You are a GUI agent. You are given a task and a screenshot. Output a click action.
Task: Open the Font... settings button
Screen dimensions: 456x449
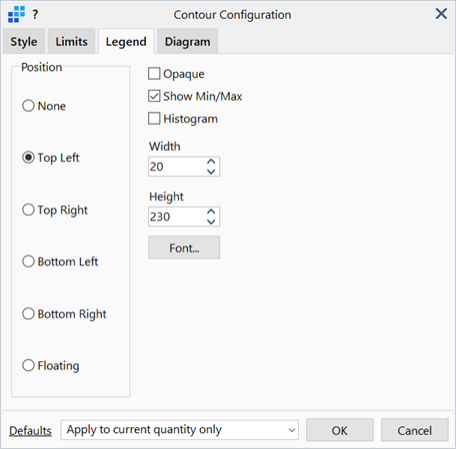184,248
